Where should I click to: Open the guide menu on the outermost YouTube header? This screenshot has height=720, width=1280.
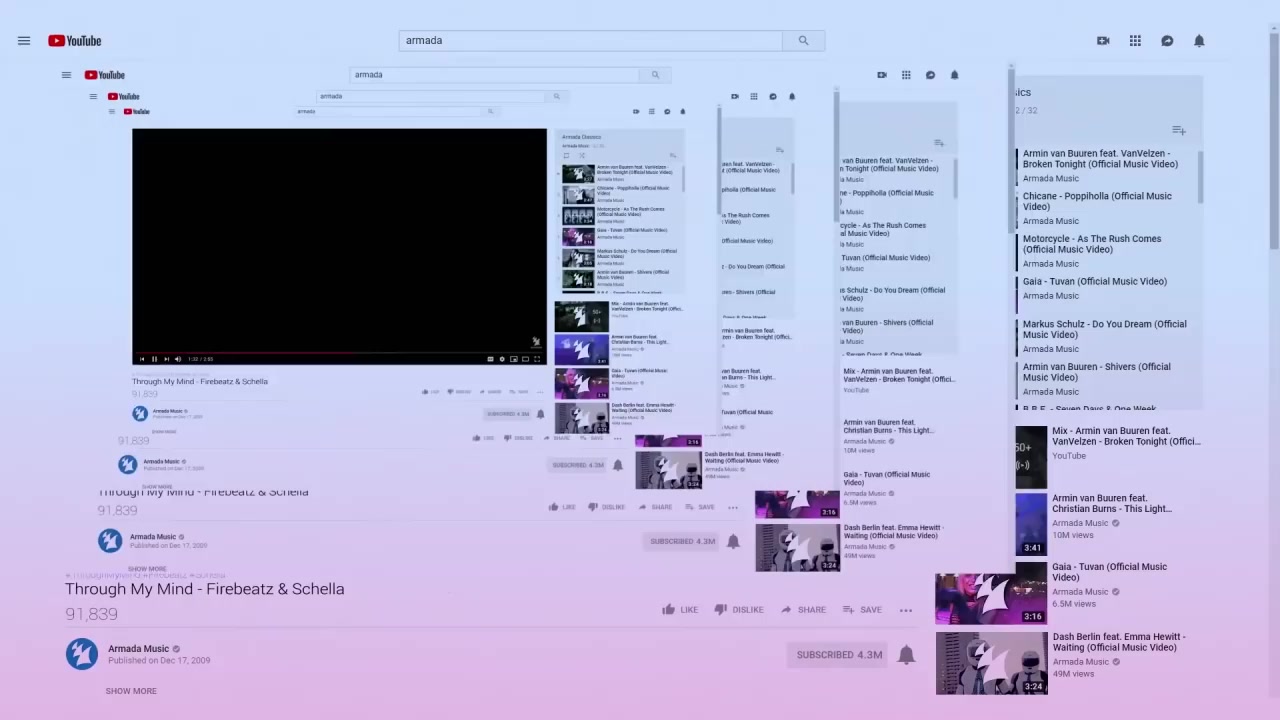[24, 41]
